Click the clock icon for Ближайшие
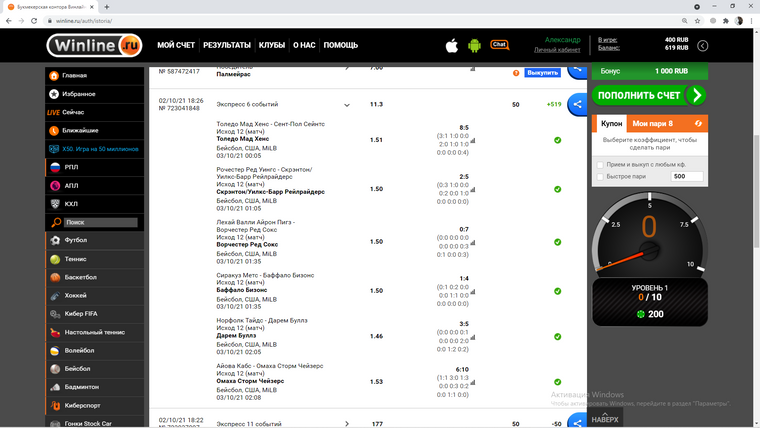Image resolution: width=760 pixels, height=428 pixels. [x=54, y=130]
